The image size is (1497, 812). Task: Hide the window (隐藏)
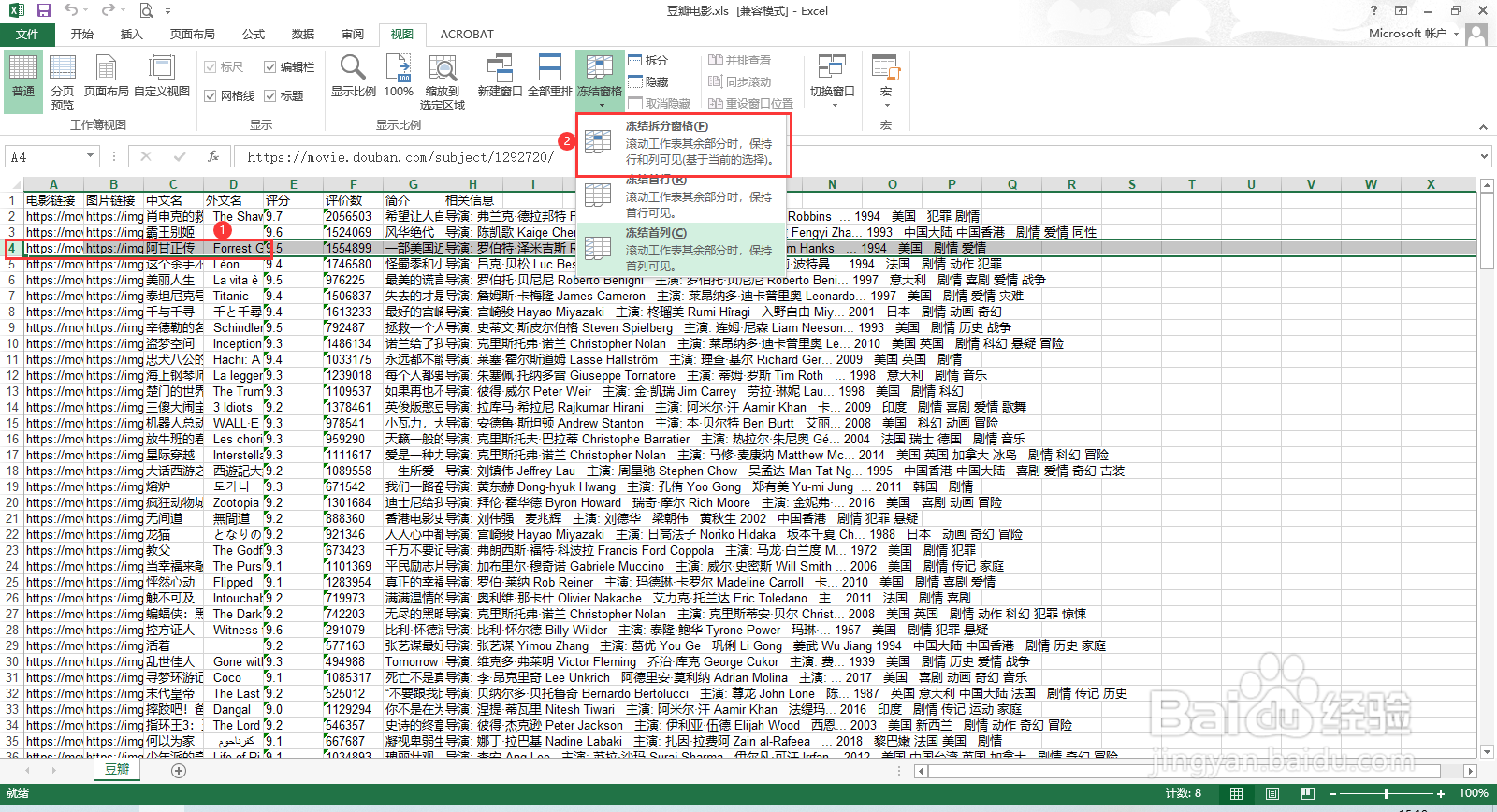tap(648, 81)
